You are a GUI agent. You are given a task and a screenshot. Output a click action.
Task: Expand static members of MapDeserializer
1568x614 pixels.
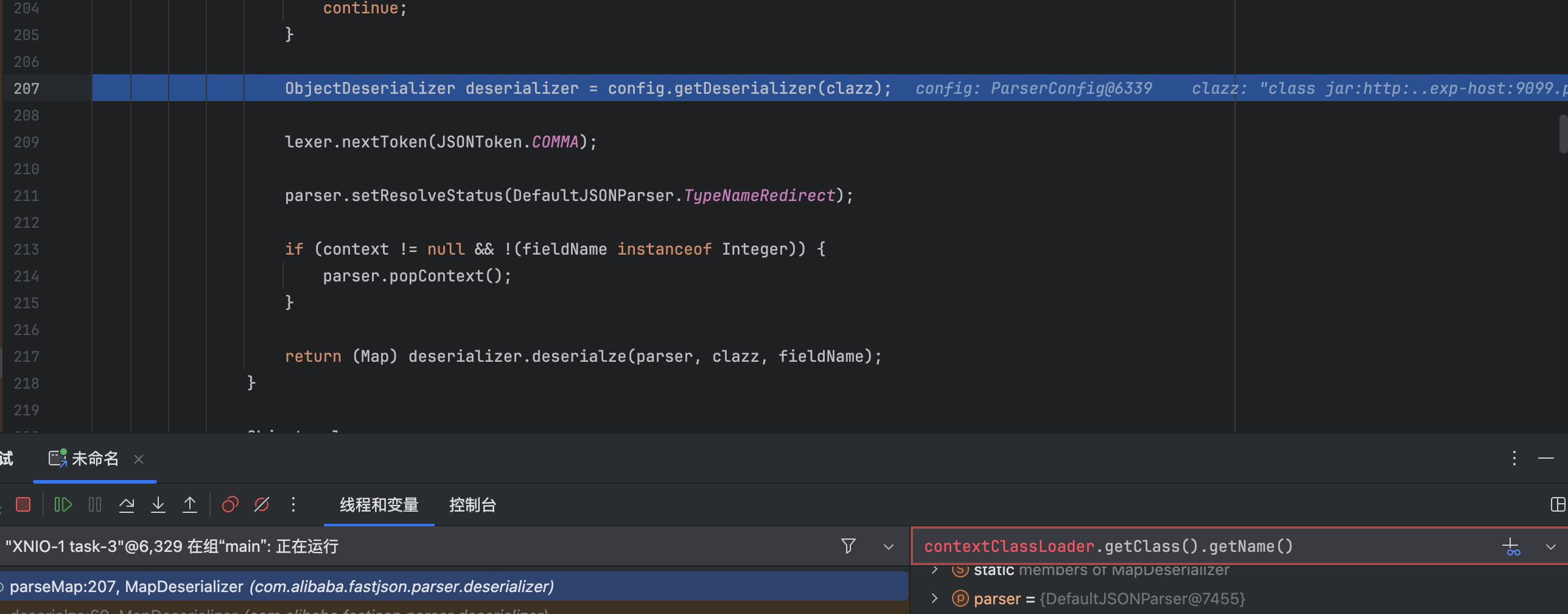935,570
